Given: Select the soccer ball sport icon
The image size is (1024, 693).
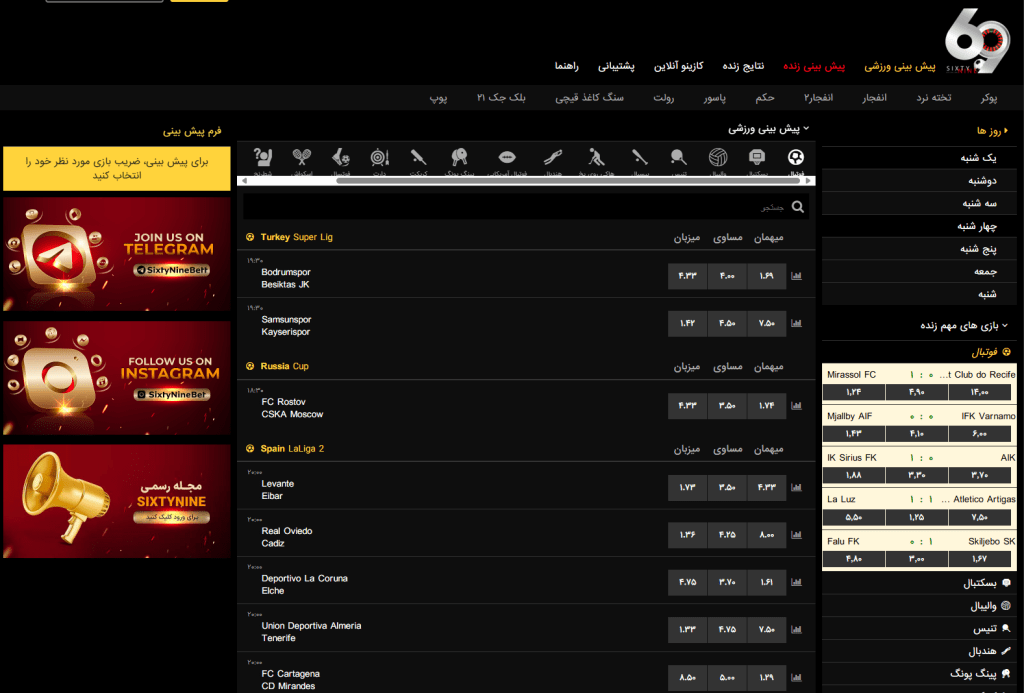Looking at the screenshot, I should point(795,157).
